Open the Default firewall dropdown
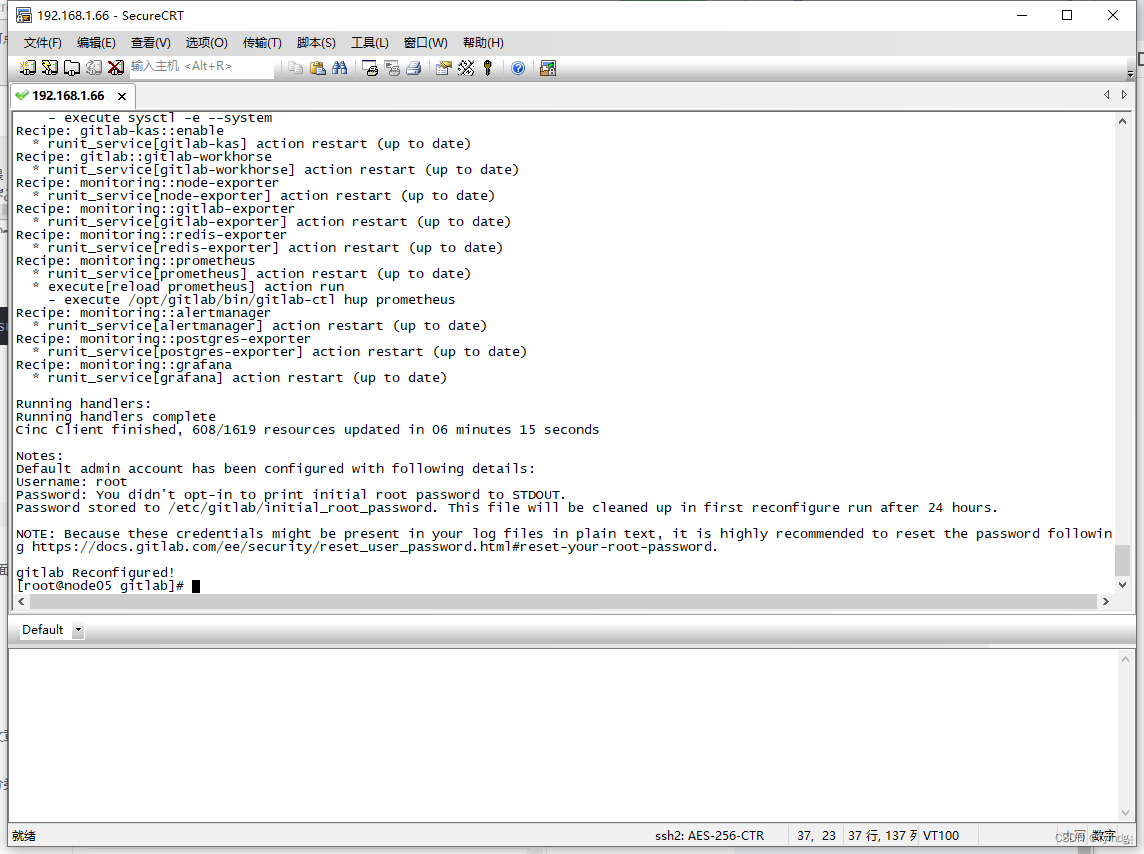This screenshot has width=1144, height=854. (78, 630)
